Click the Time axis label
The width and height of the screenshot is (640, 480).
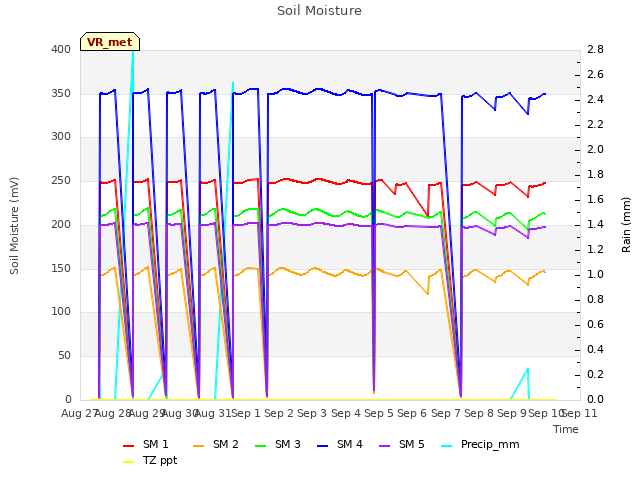566,429
